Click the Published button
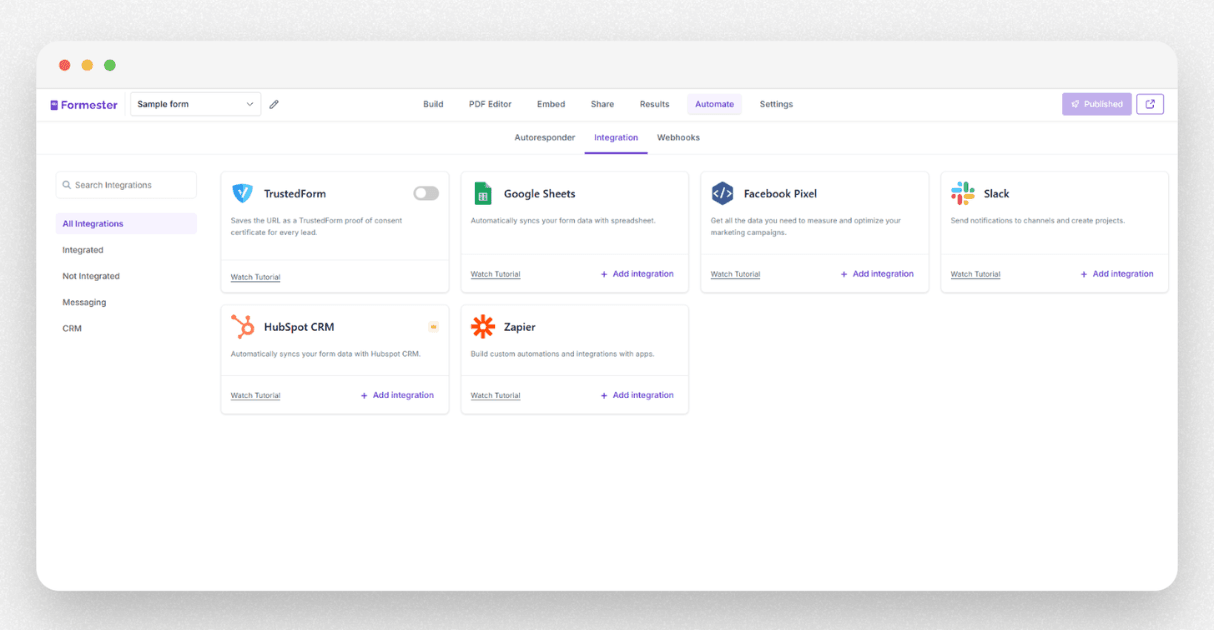 (x=1096, y=104)
